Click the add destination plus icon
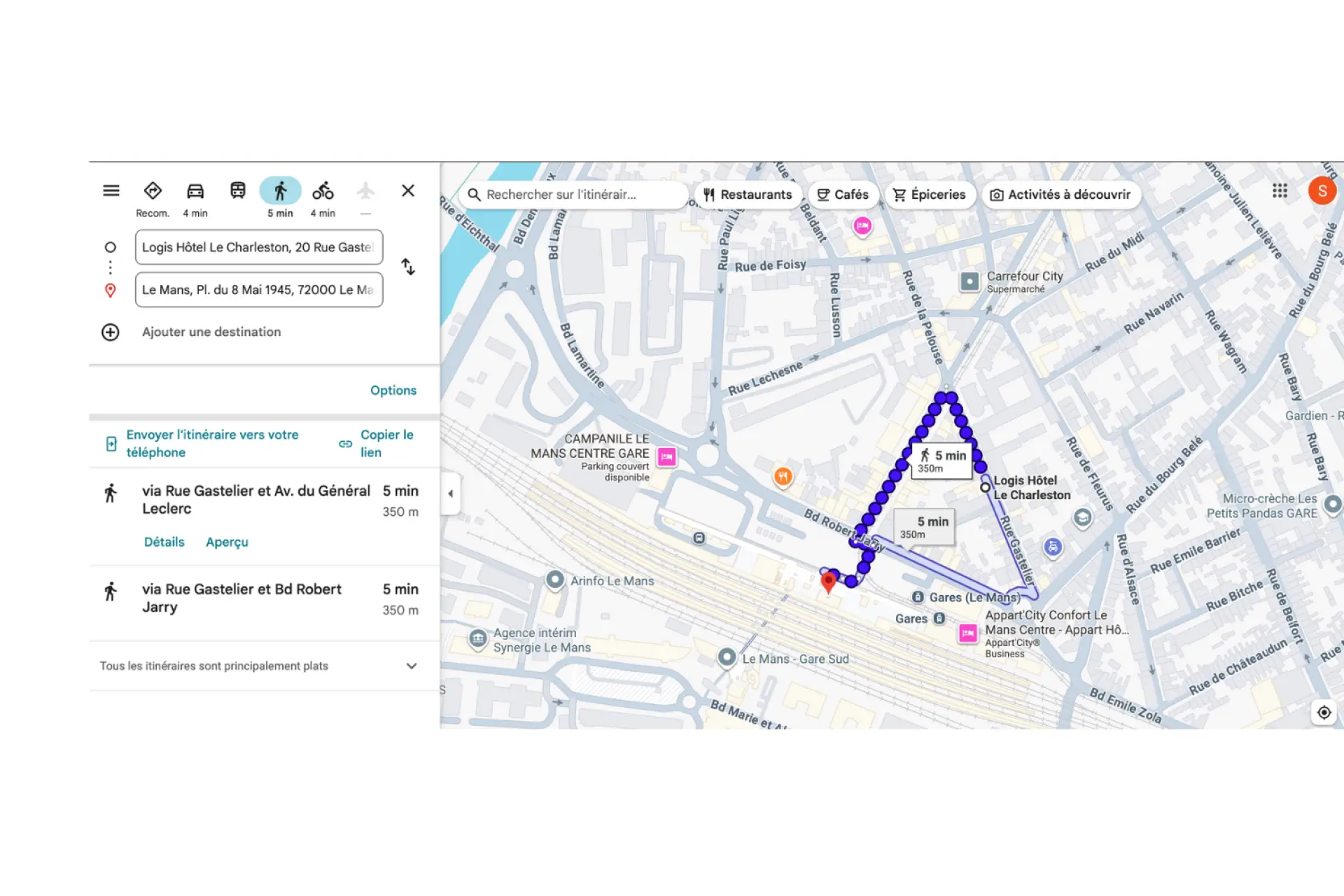Image resolution: width=1344 pixels, height=896 pixels. click(111, 332)
